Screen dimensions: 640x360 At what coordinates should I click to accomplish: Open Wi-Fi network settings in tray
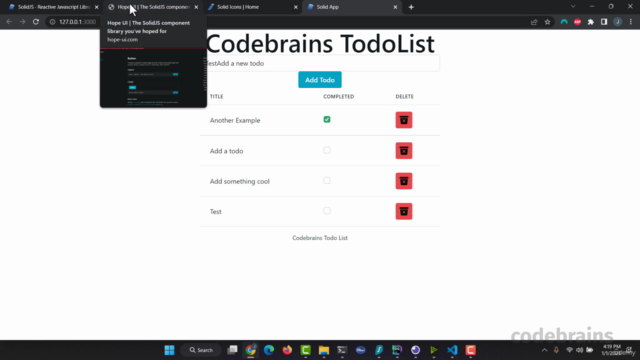pos(569,350)
